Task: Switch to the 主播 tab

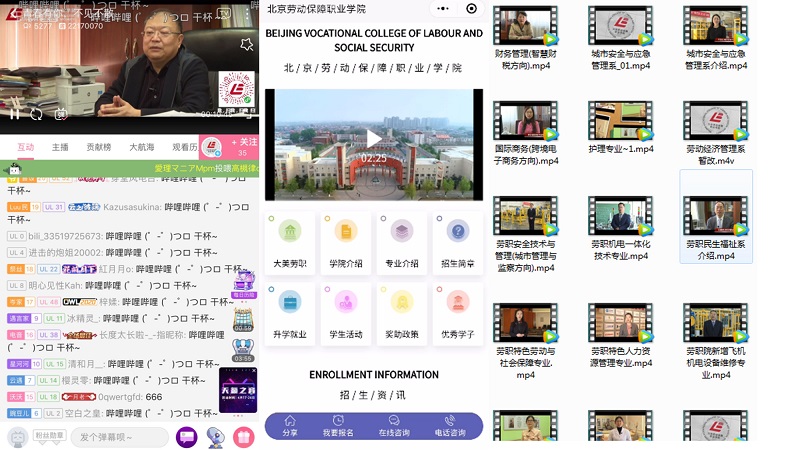Action: coord(60,147)
